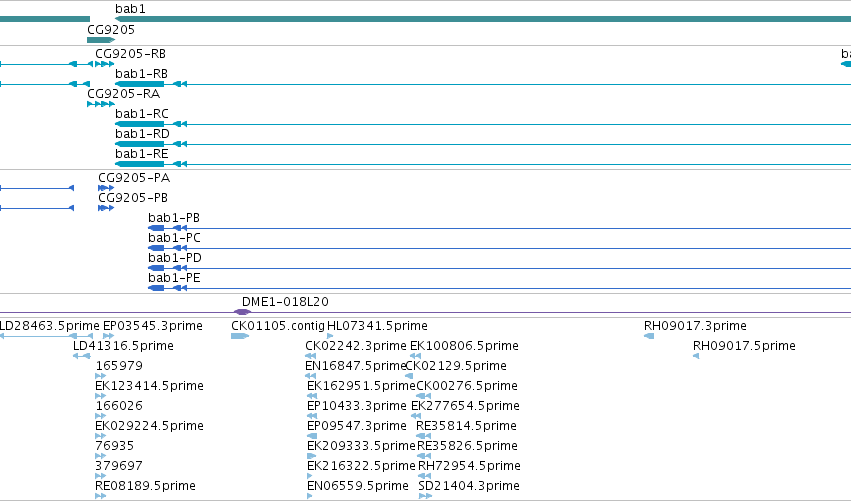Click the RH72954.5prime EST label
Screen dimensions: 851x501
[469, 466]
